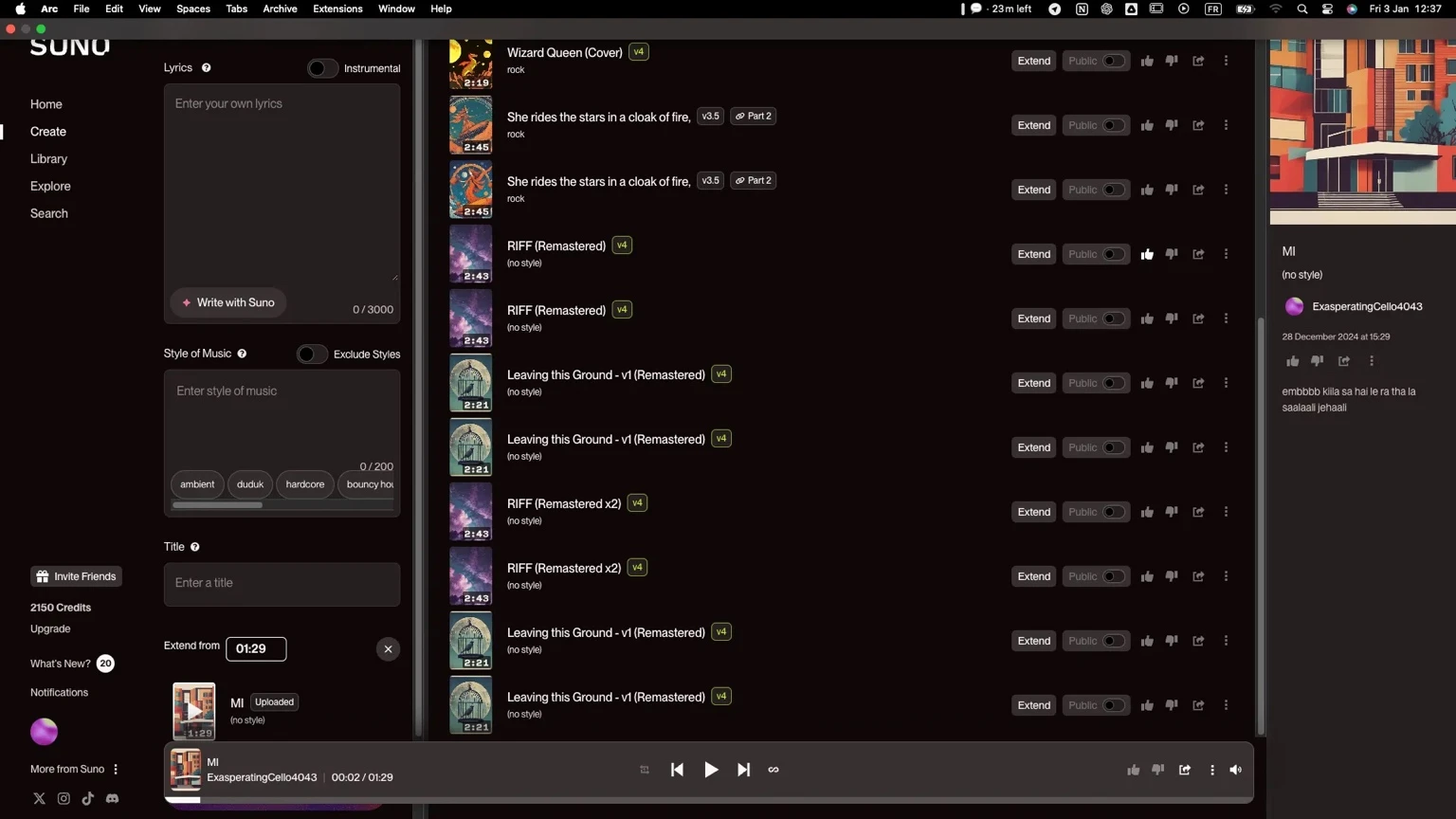Share the playing track from player bar
Image resolution: width=1456 pixels, height=819 pixels.
point(1185,771)
